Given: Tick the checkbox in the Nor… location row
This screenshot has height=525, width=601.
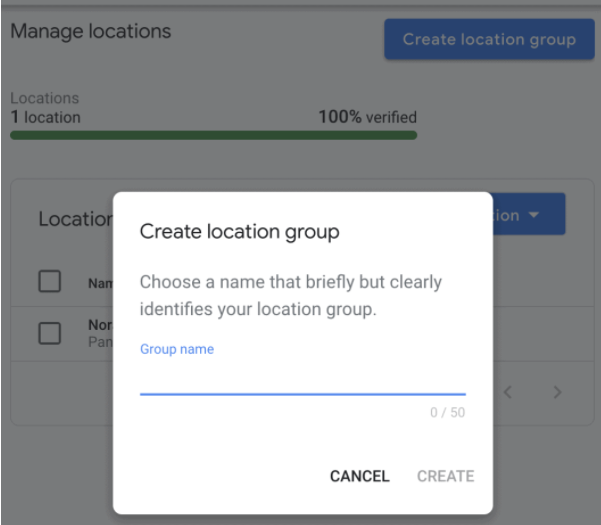Looking at the screenshot, I should 49,333.
